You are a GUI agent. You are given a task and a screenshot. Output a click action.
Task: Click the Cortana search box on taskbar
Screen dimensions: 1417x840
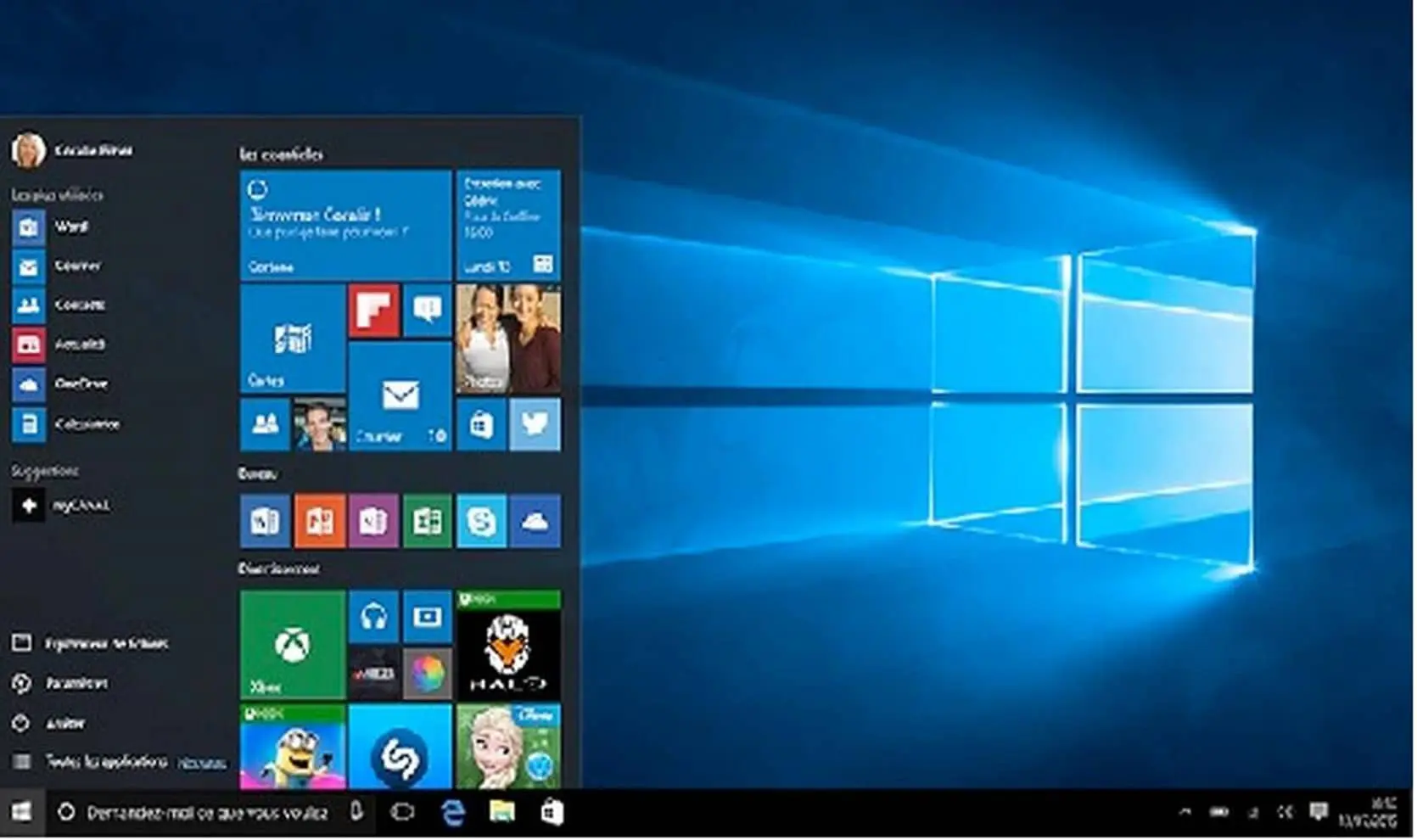210,813
